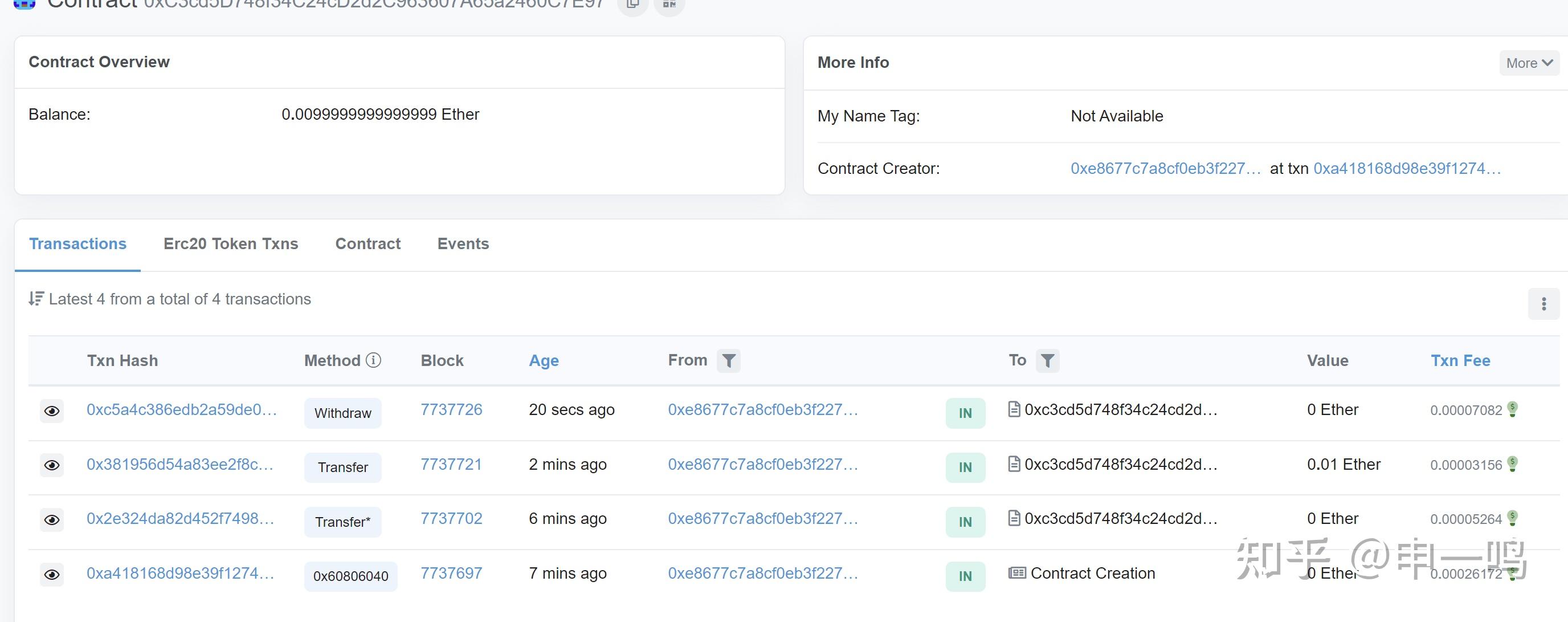Toggle eye preview for Withdraw transaction
The width and height of the screenshot is (1568, 622).
pyautogui.click(x=52, y=411)
